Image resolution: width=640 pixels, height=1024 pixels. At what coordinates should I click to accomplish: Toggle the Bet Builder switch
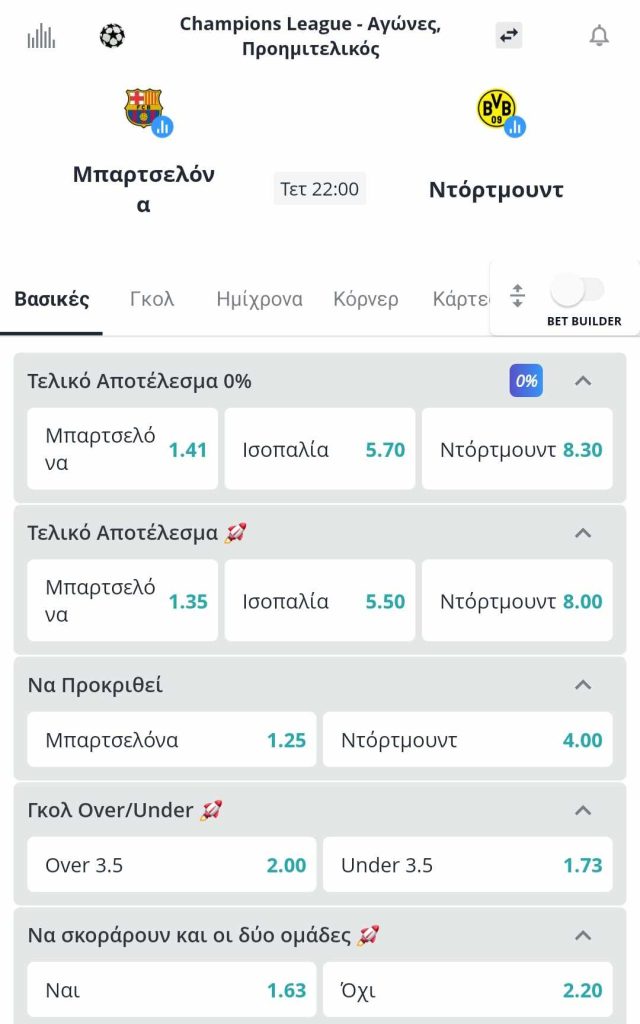pos(578,291)
